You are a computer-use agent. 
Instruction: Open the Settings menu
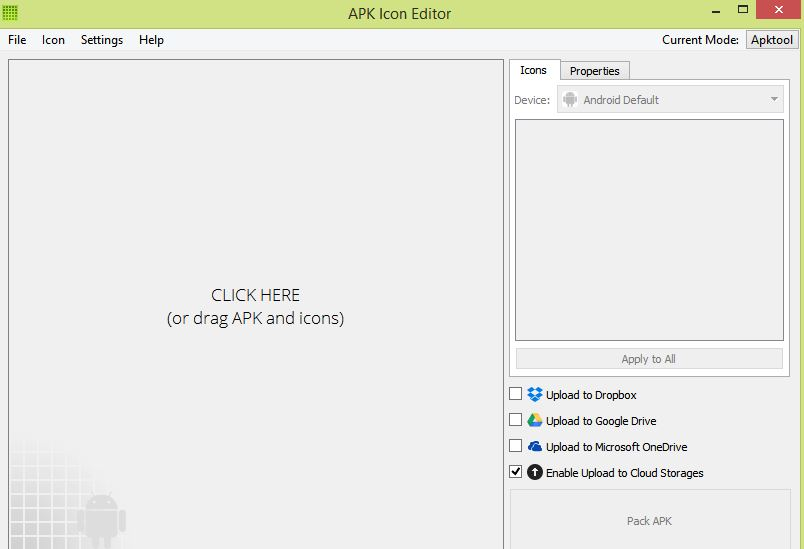pos(102,40)
